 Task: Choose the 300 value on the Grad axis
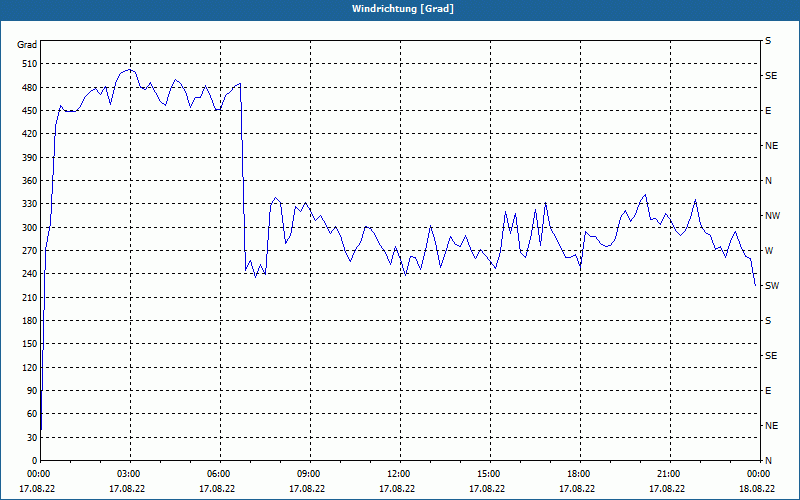[30, 227]
